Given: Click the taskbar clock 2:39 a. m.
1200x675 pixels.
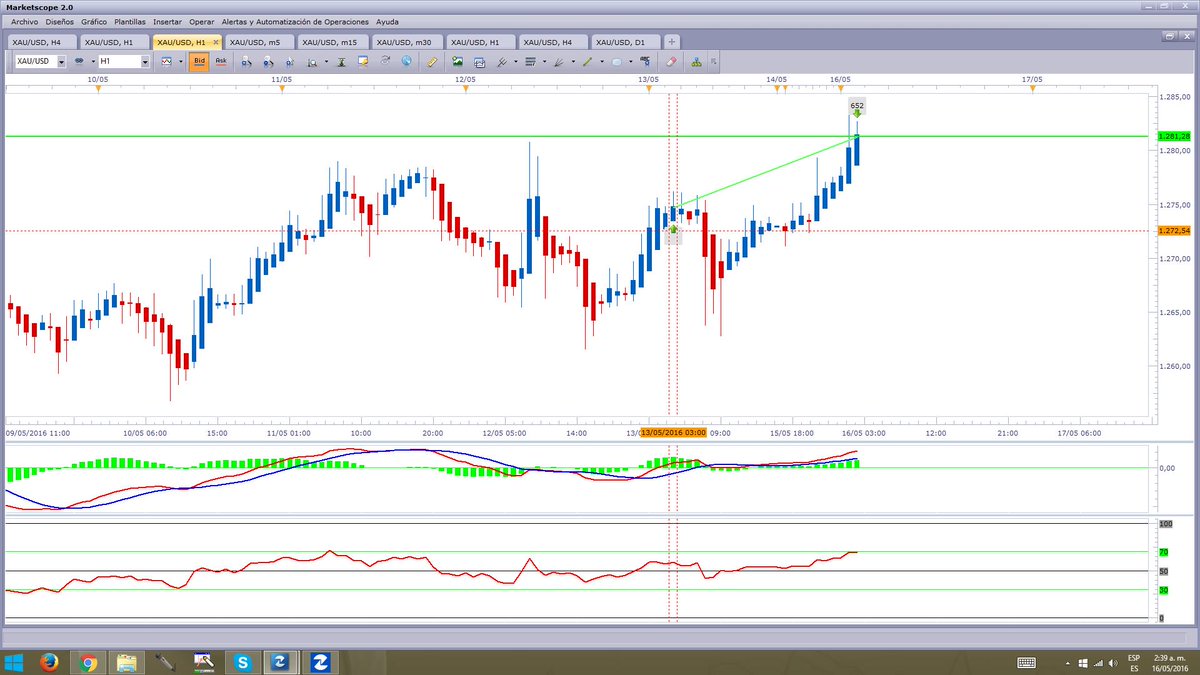Looking at the screenshot, I should coord(1172,657).
